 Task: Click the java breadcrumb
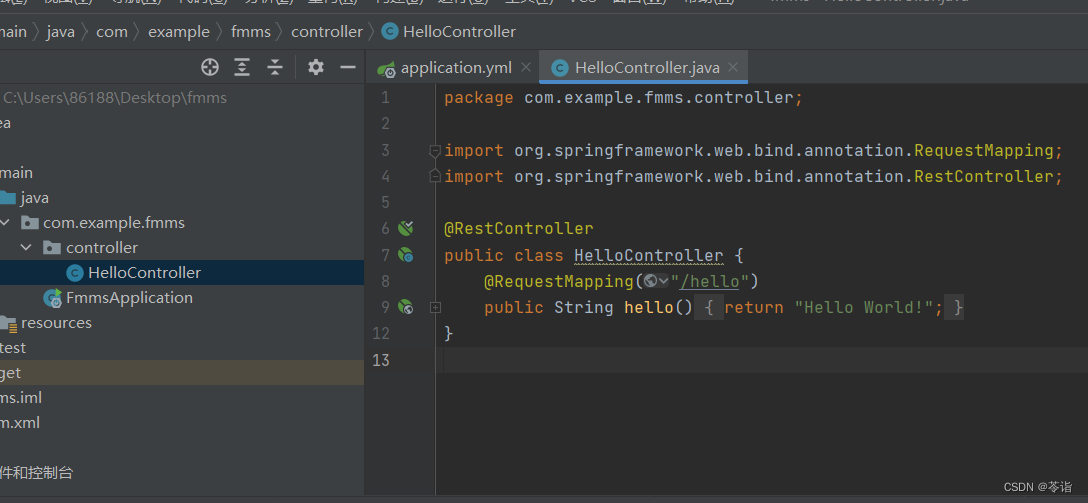61,32
